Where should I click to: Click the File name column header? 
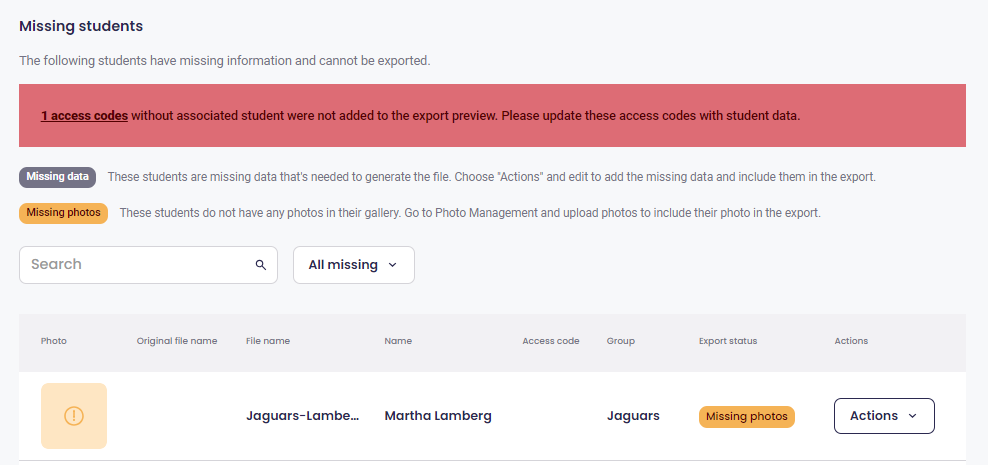click(268, 341)
